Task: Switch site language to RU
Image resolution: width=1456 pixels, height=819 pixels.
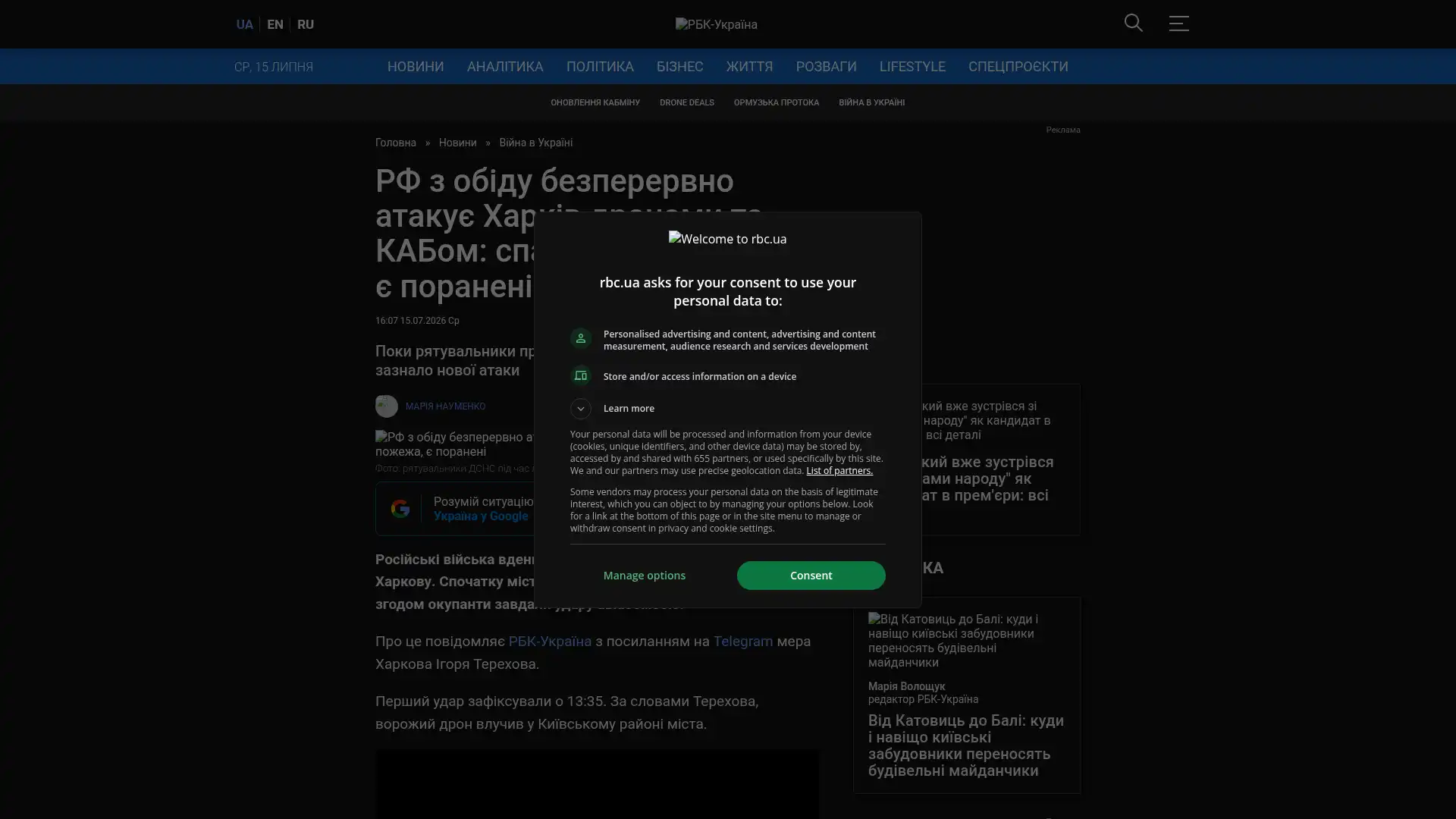Action: point(306,24)
